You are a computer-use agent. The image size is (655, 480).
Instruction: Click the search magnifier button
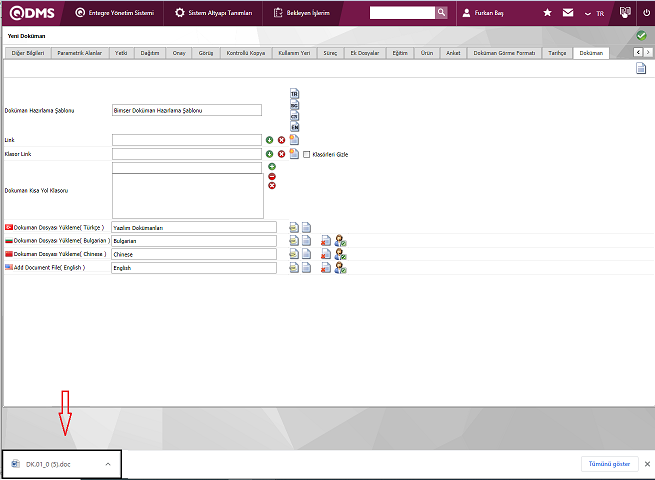pos(442,13)
